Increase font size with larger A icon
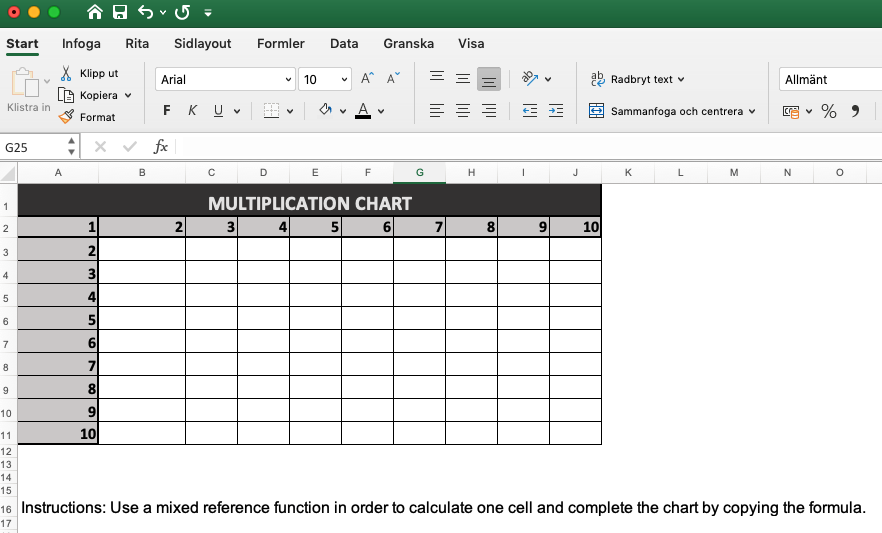This screenshot has width=882, height=533. pos(367,79)
